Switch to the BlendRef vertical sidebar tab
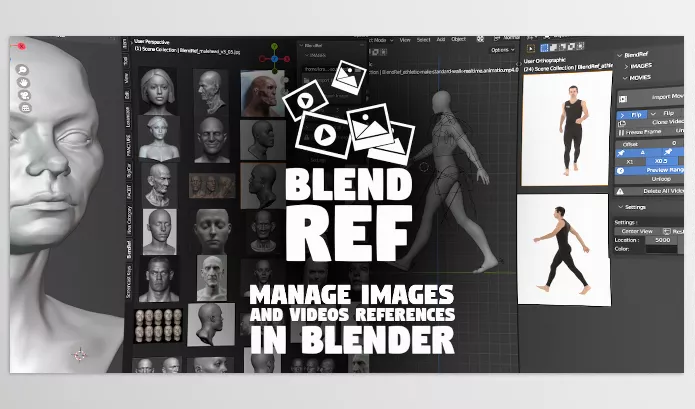Screen dimensions: 695x409 (129, 249)
